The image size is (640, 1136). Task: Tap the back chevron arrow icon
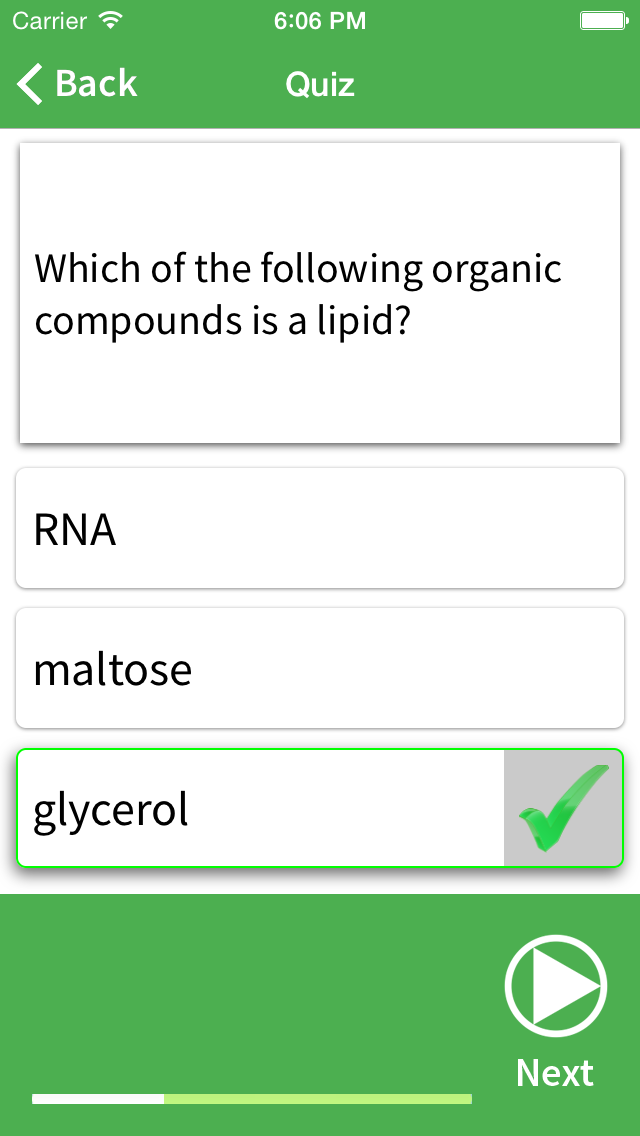[x=30, y=84]
